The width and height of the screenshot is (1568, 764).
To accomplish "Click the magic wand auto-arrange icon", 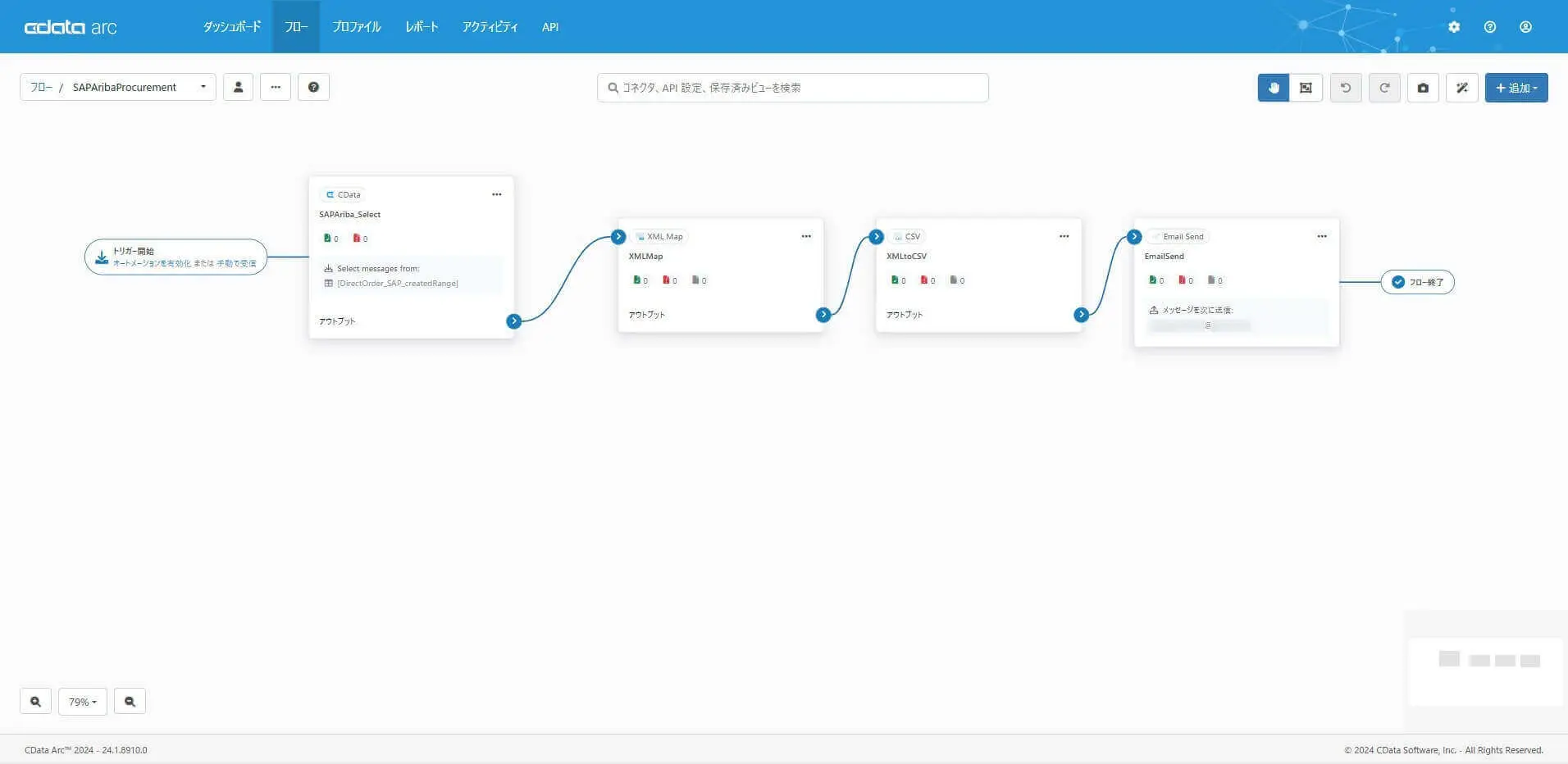I will pyautogui.click(x=1462, y=88).
